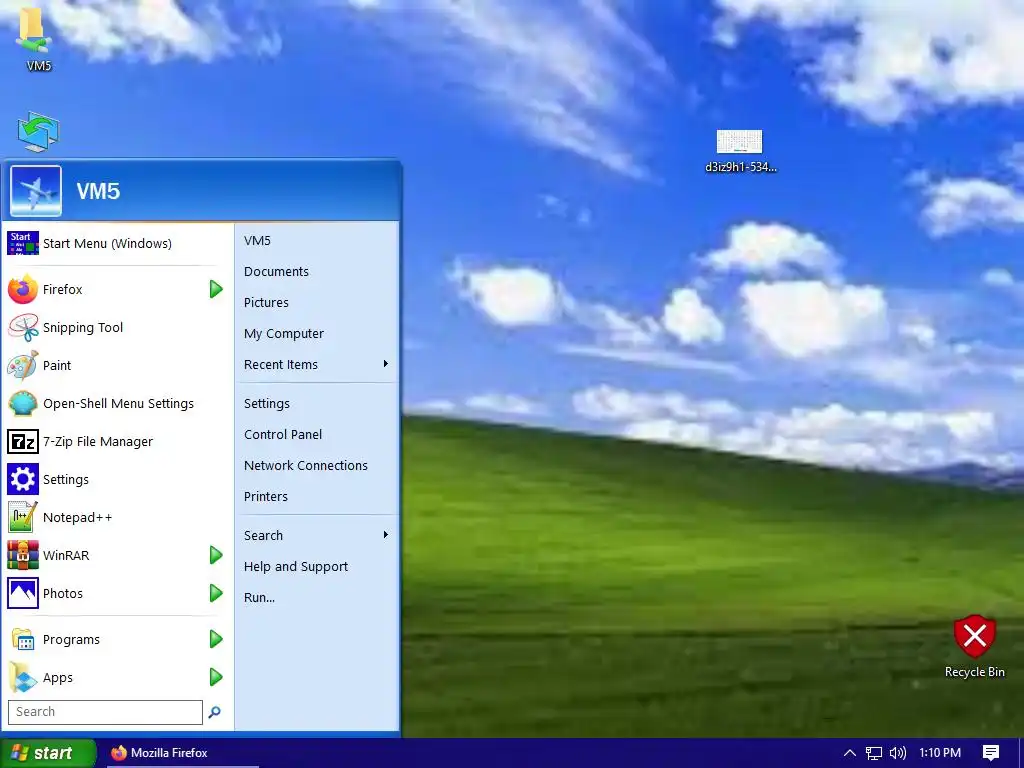This screenshot has width=1024, height=768.
Task: Launch Snipping Tool scissors icon
Action: [23, 327]
